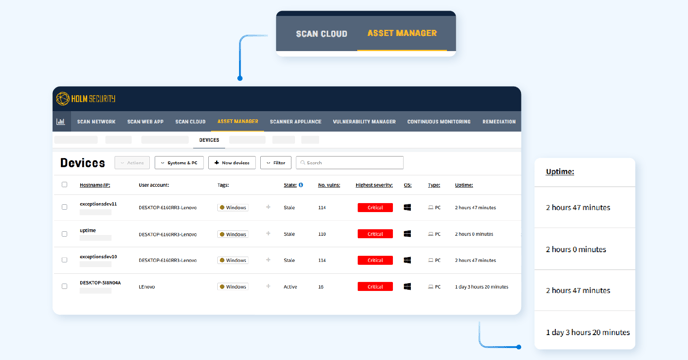Image resolution: width=688 pixels, height=360 pixels.
Task: Click the Critical badge for uptime device
Action: (x=375, y=234)
